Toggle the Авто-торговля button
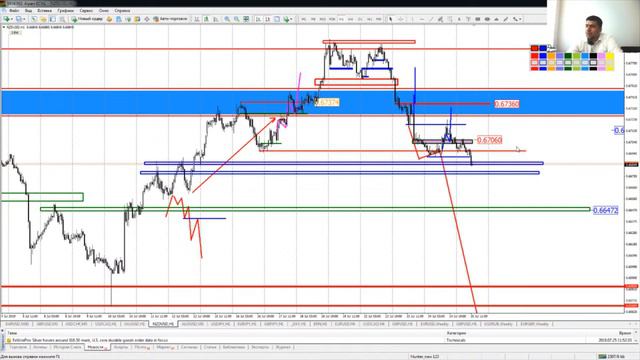 tap(170, 19)
